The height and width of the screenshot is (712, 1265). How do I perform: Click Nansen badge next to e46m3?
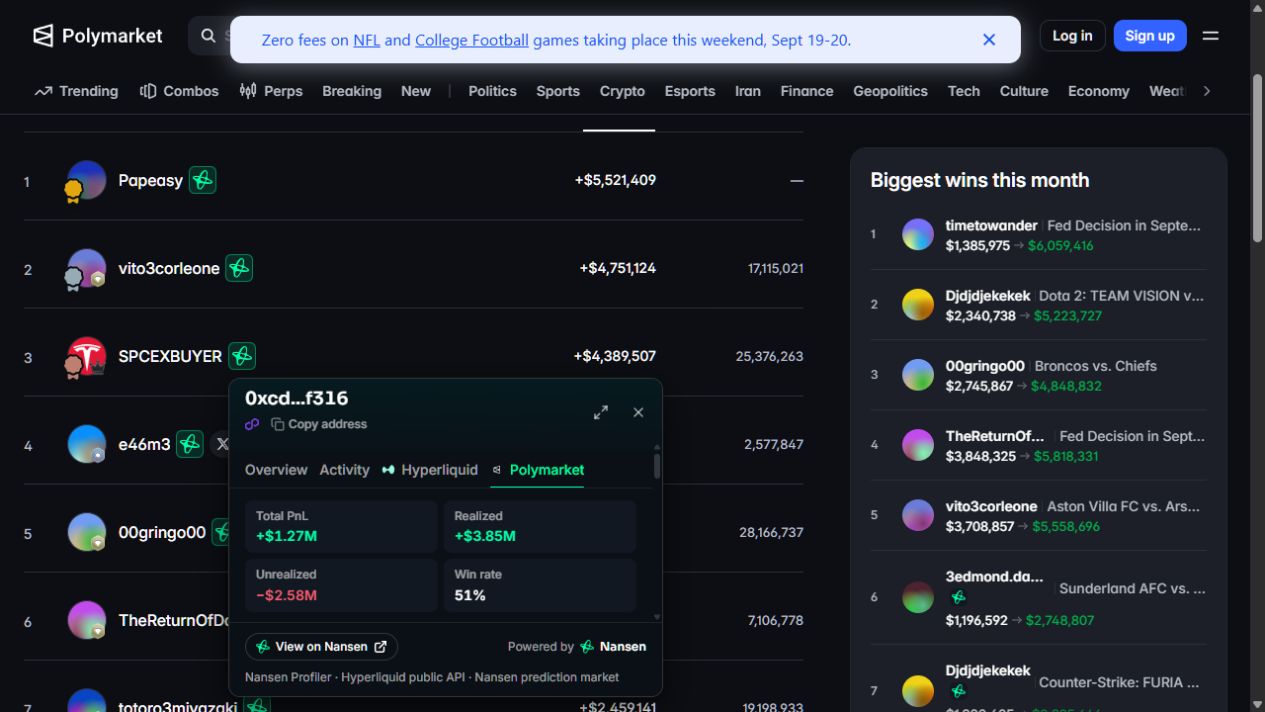pos(190,444)
